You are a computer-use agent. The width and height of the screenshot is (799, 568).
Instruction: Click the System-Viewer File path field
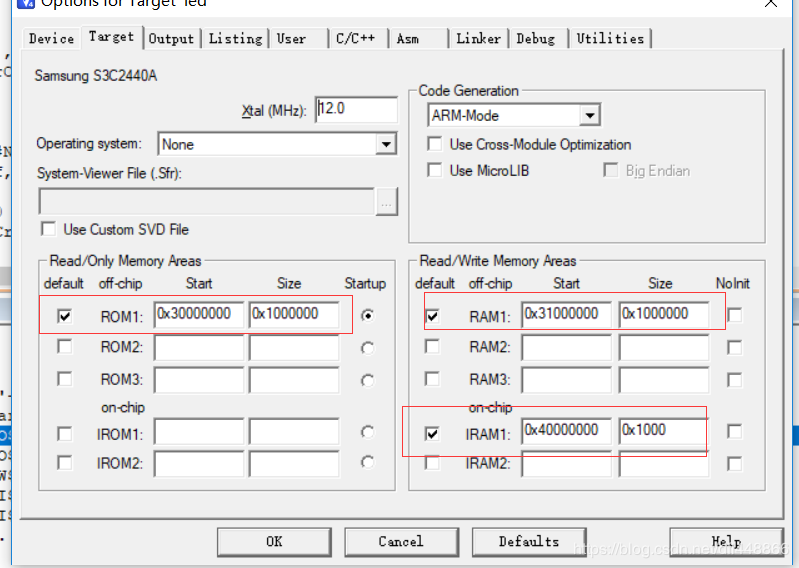point(206,202)
